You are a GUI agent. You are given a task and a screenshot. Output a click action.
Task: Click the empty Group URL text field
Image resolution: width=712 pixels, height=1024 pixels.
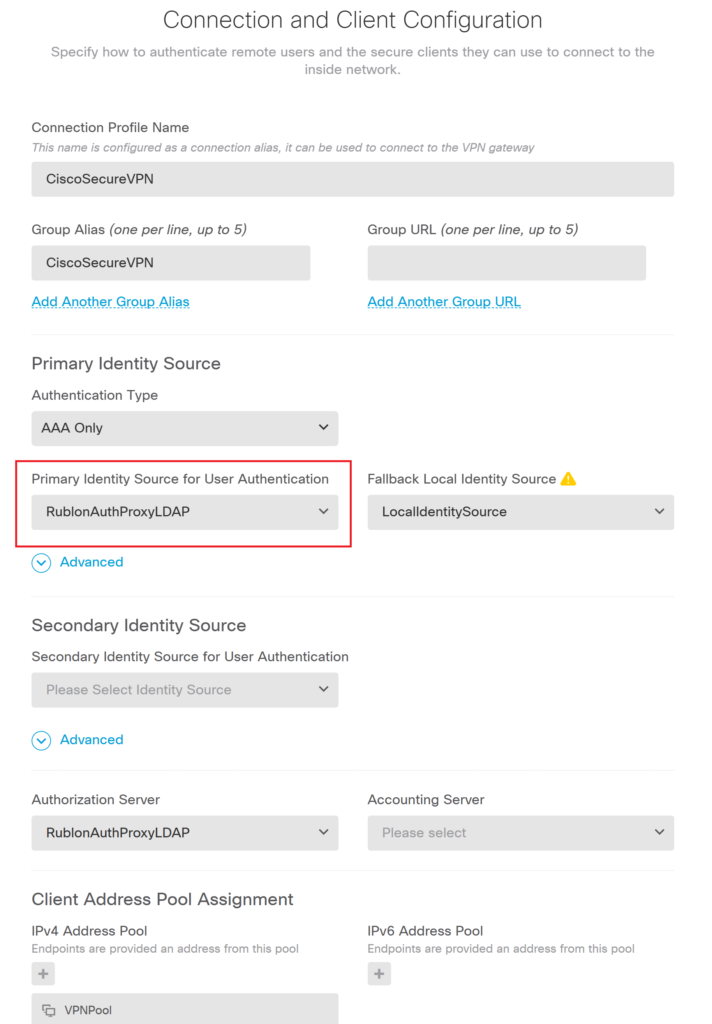[506, 263]
